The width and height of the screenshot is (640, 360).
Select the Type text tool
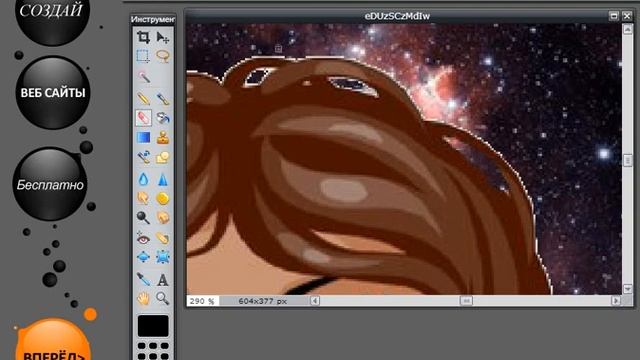(x=163, y=280)
